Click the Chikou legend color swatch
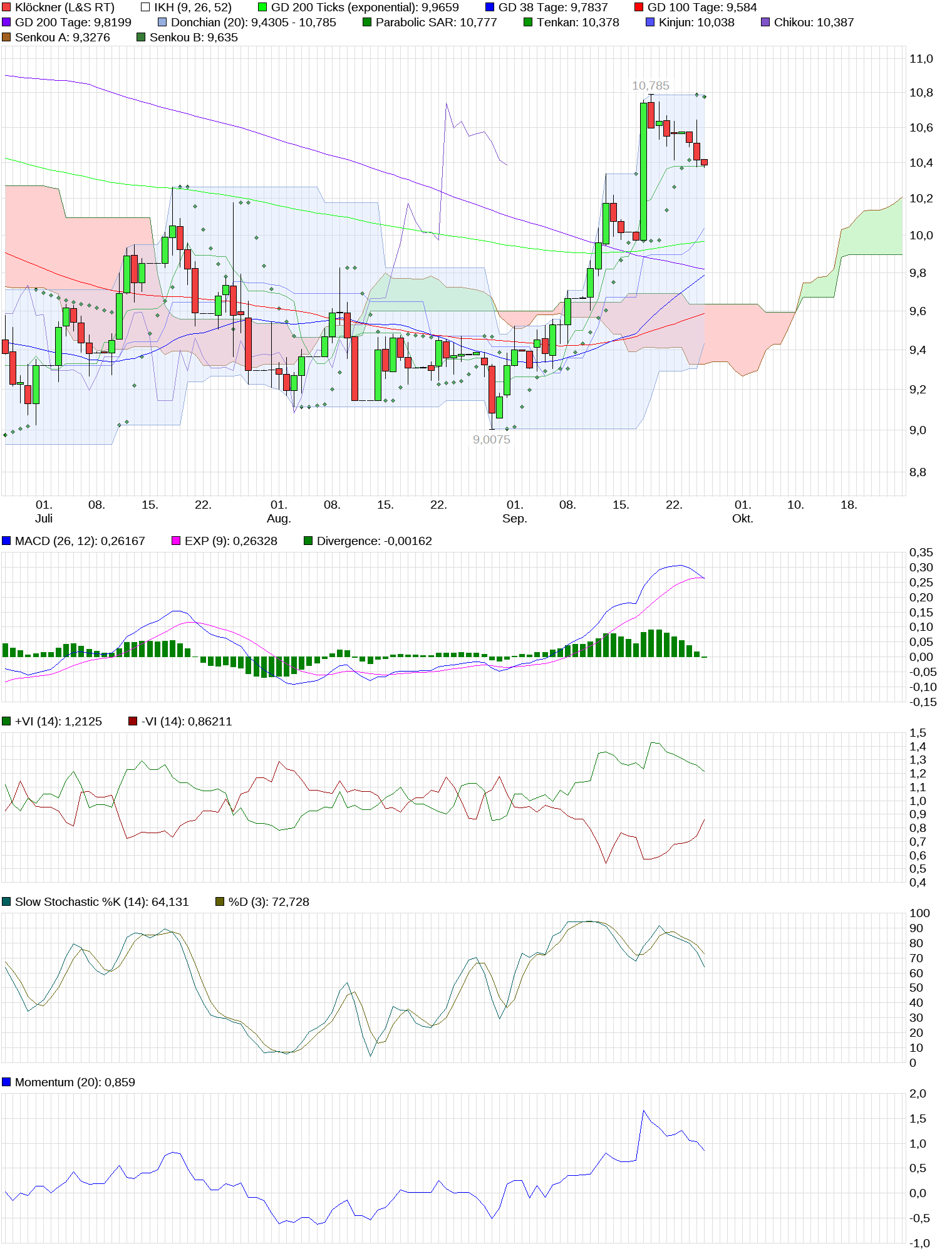Viewport: 952px width, 1256px height. (x=765, y=23)
